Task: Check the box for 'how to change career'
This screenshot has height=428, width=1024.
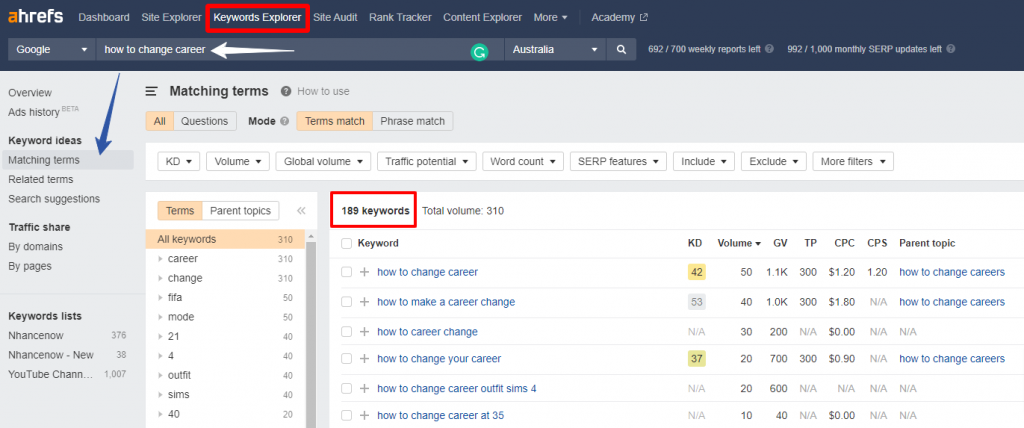Action: (346, 272)
